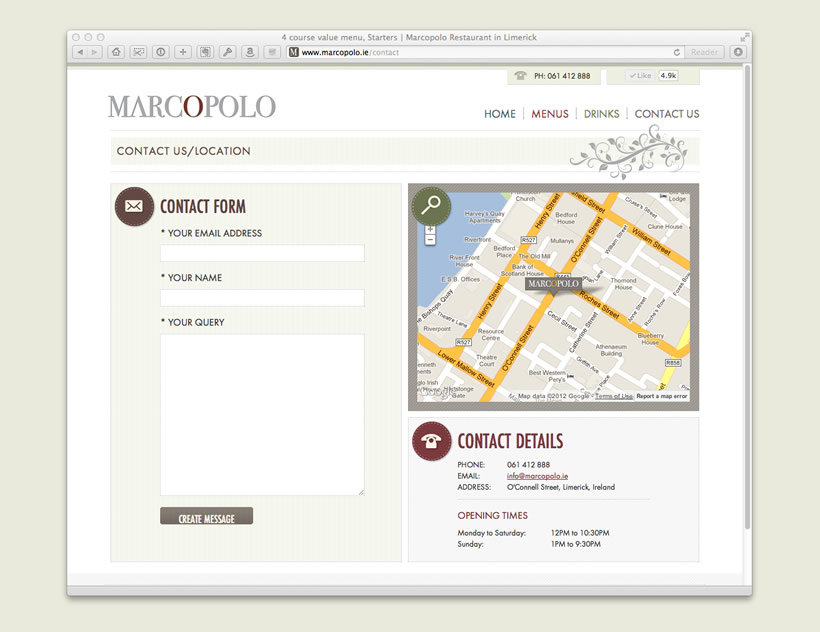Screen dimensions: 820x632
Task: Open the HOME navigation item
Action: [x=499, y=114]
